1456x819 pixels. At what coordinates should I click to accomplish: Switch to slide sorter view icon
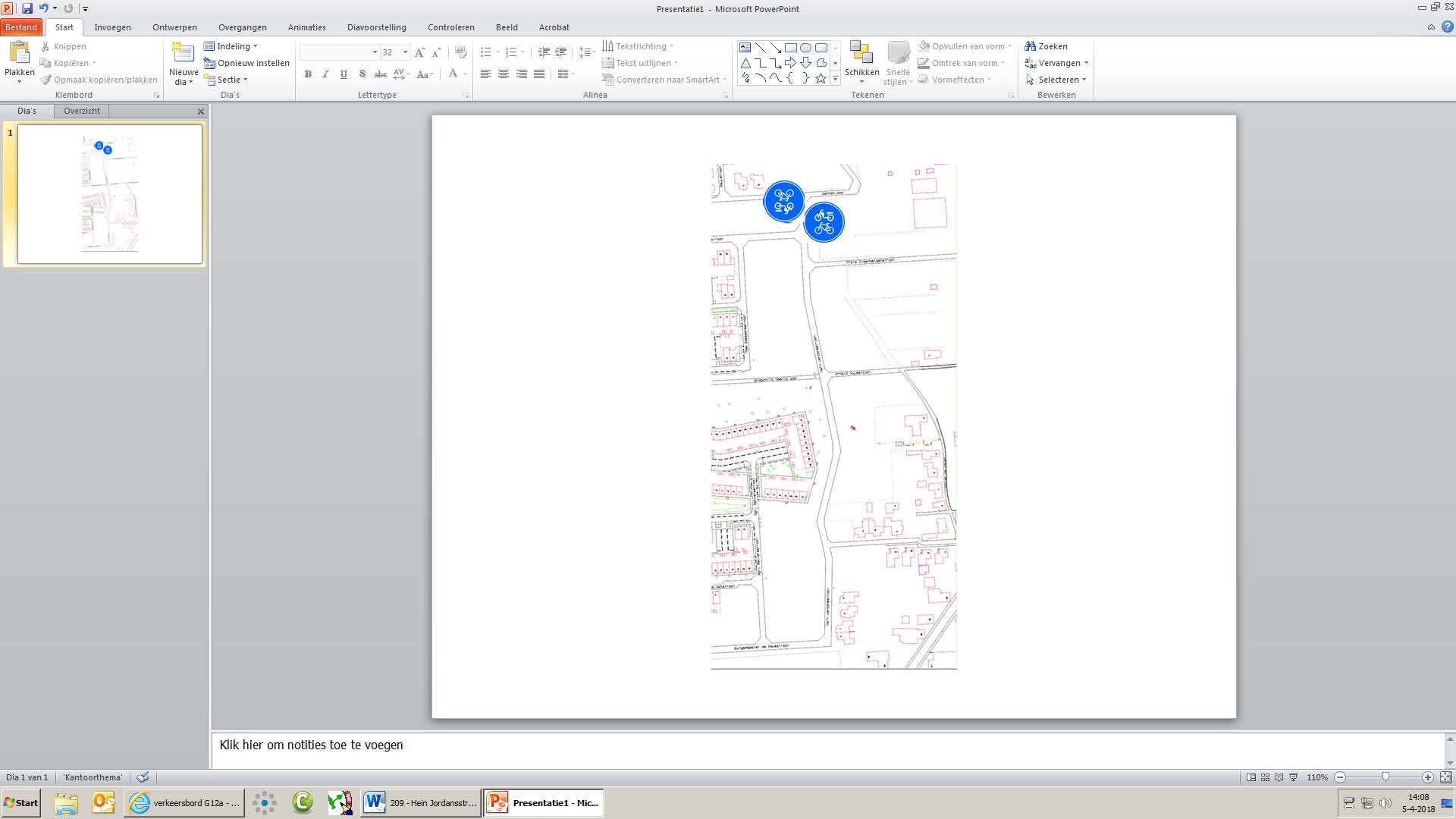(x=1265, y=777)
